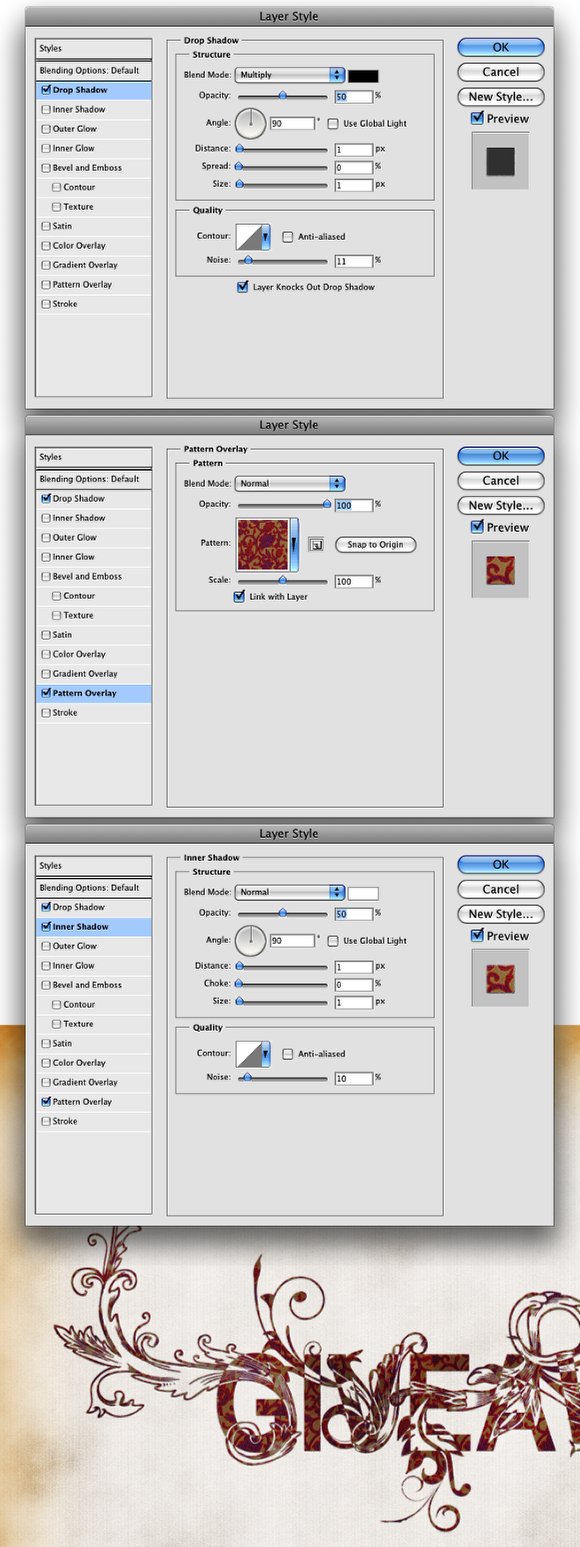Screen dimensions: 580x1547
Task: Click Cancel in the Pattern Overlay dialog
Action: pos(501,481)
